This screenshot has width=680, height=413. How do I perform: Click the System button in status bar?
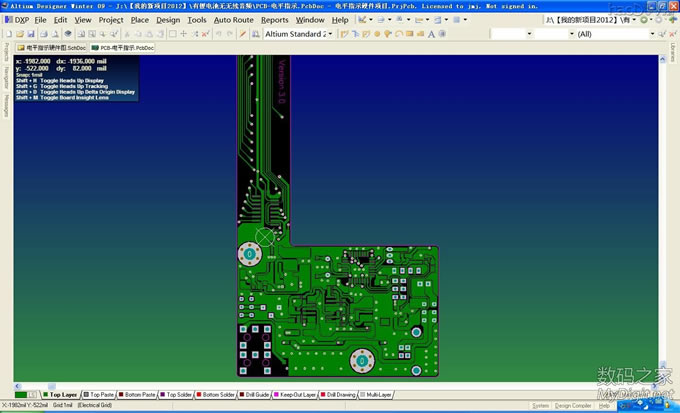[x=540, y=406]
